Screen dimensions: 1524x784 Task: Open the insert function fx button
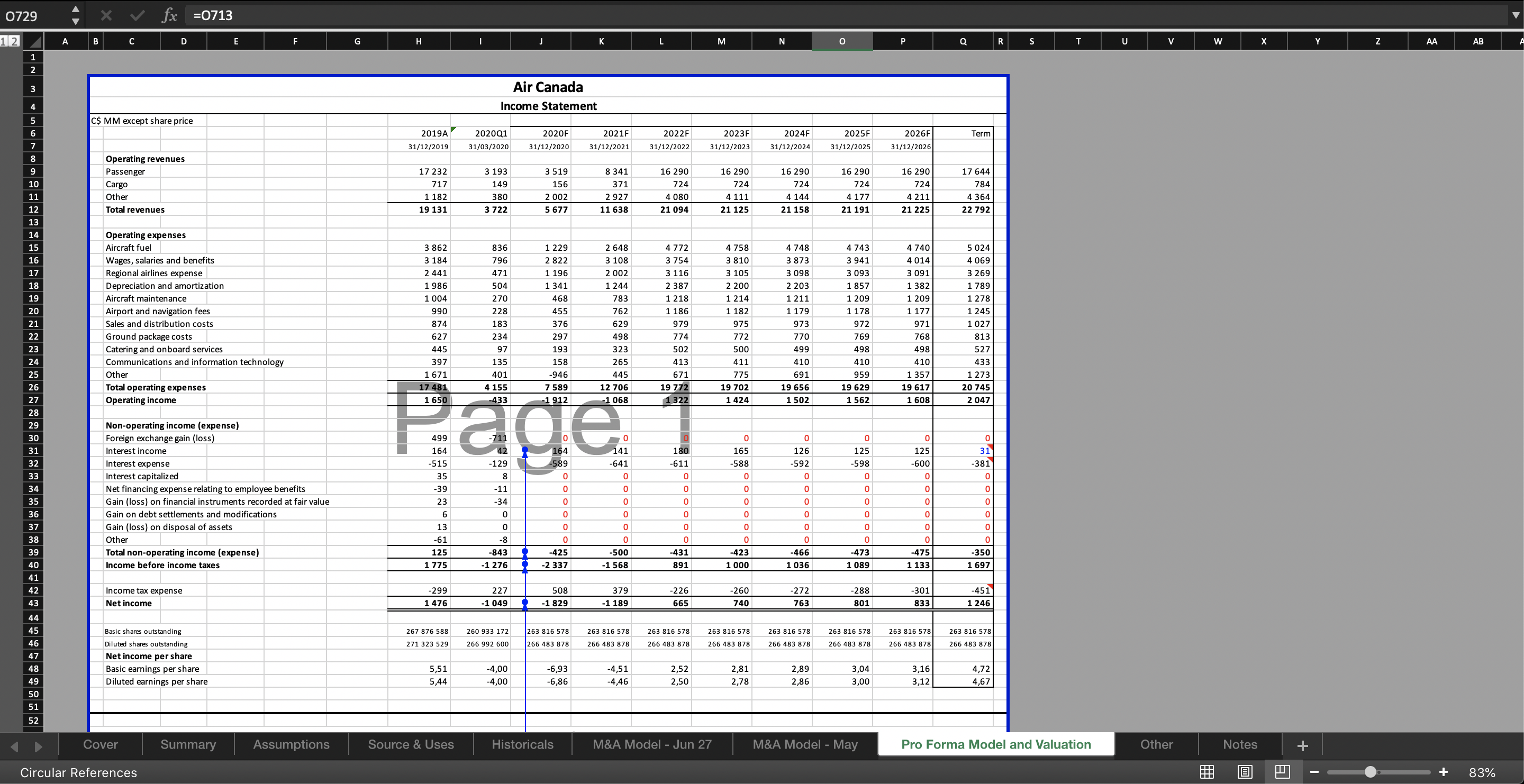169,15
